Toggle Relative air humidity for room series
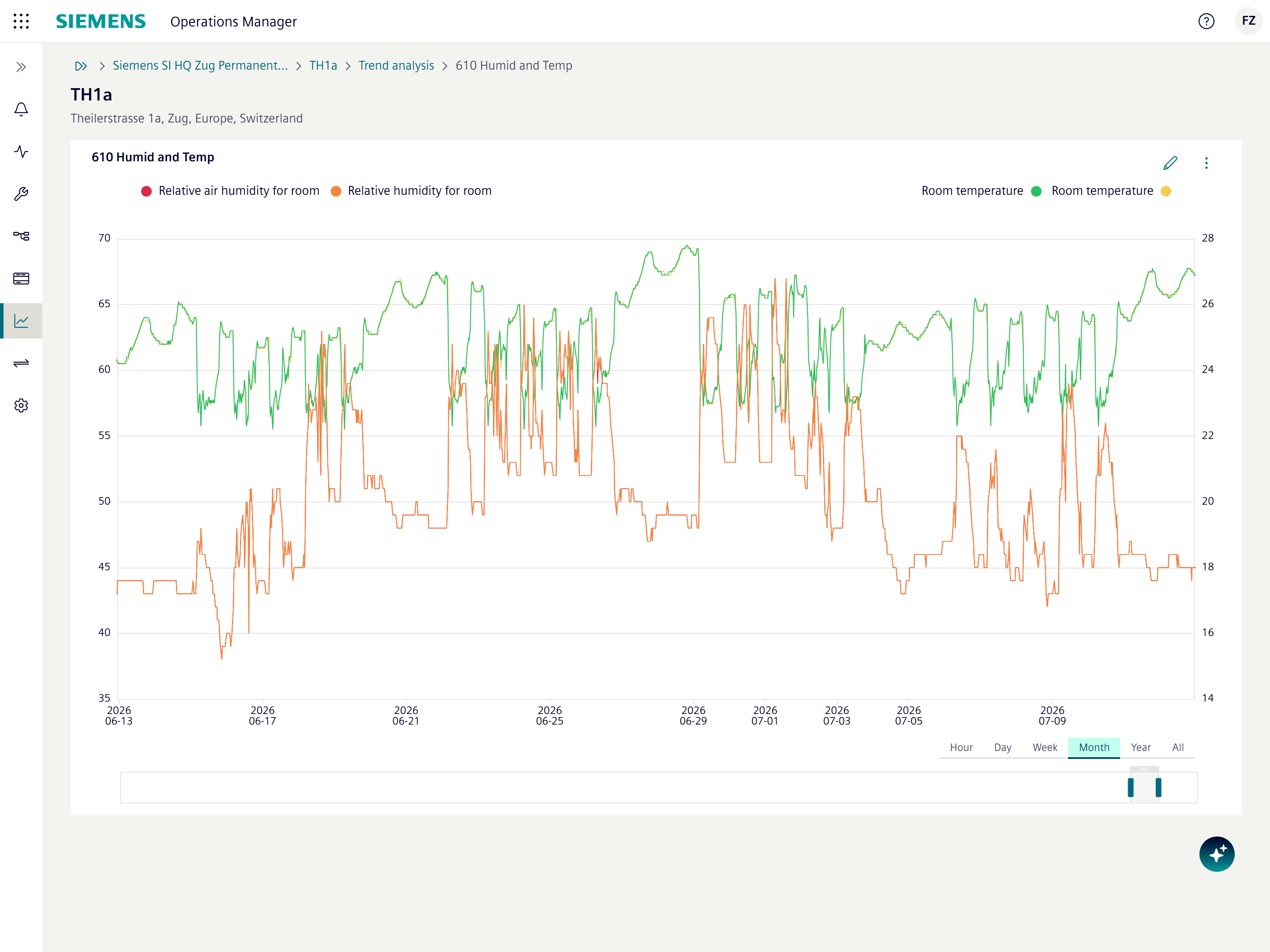 230,190
